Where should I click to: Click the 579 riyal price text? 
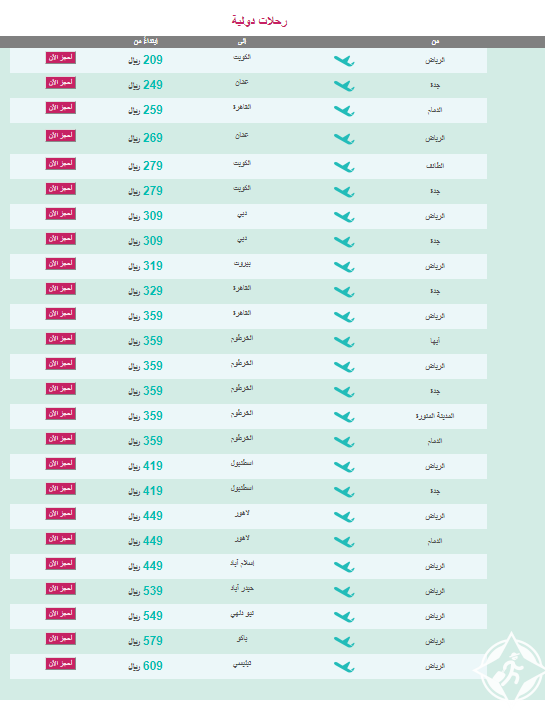[145, 641]
